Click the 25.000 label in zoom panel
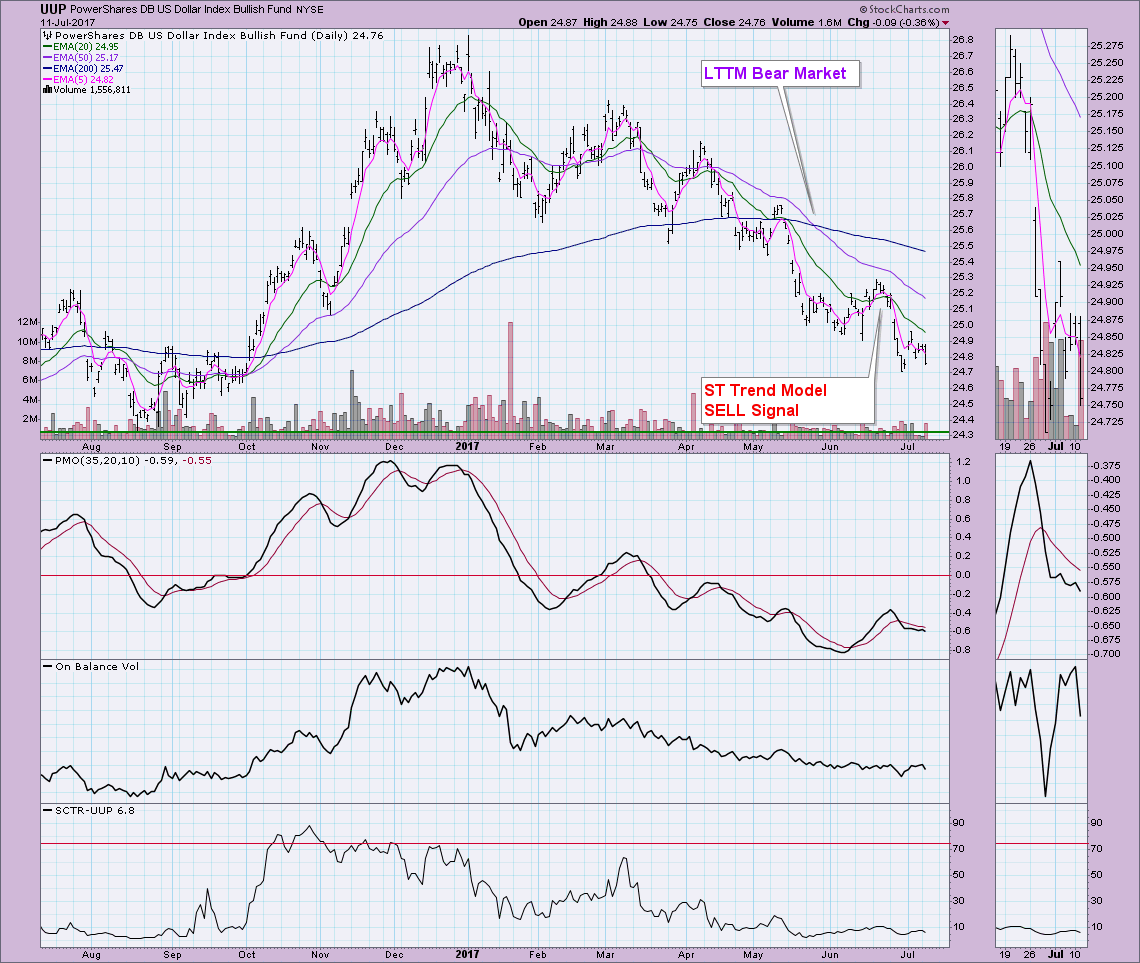The height and width of the screenshot is (963, 1140). click(1107, 233)
